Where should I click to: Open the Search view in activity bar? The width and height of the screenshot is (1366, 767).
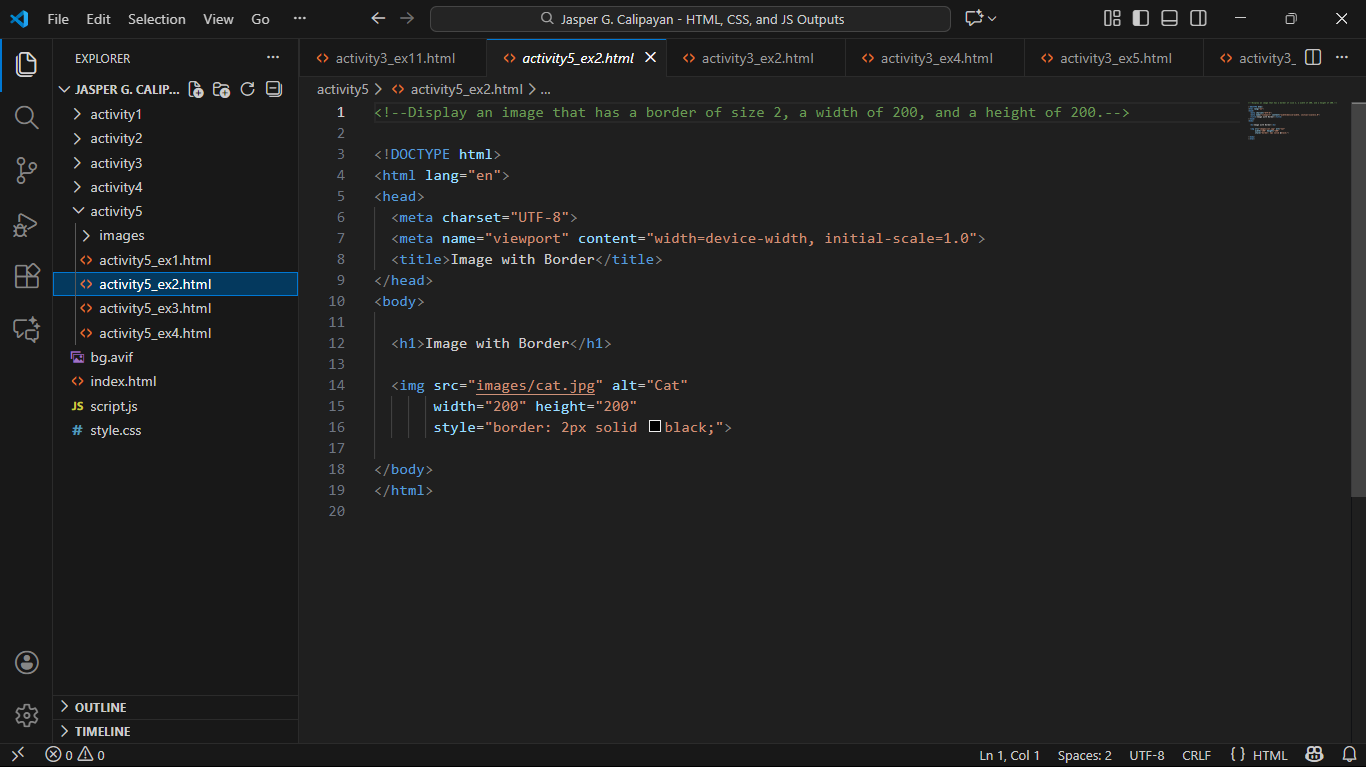coord(27,118)
